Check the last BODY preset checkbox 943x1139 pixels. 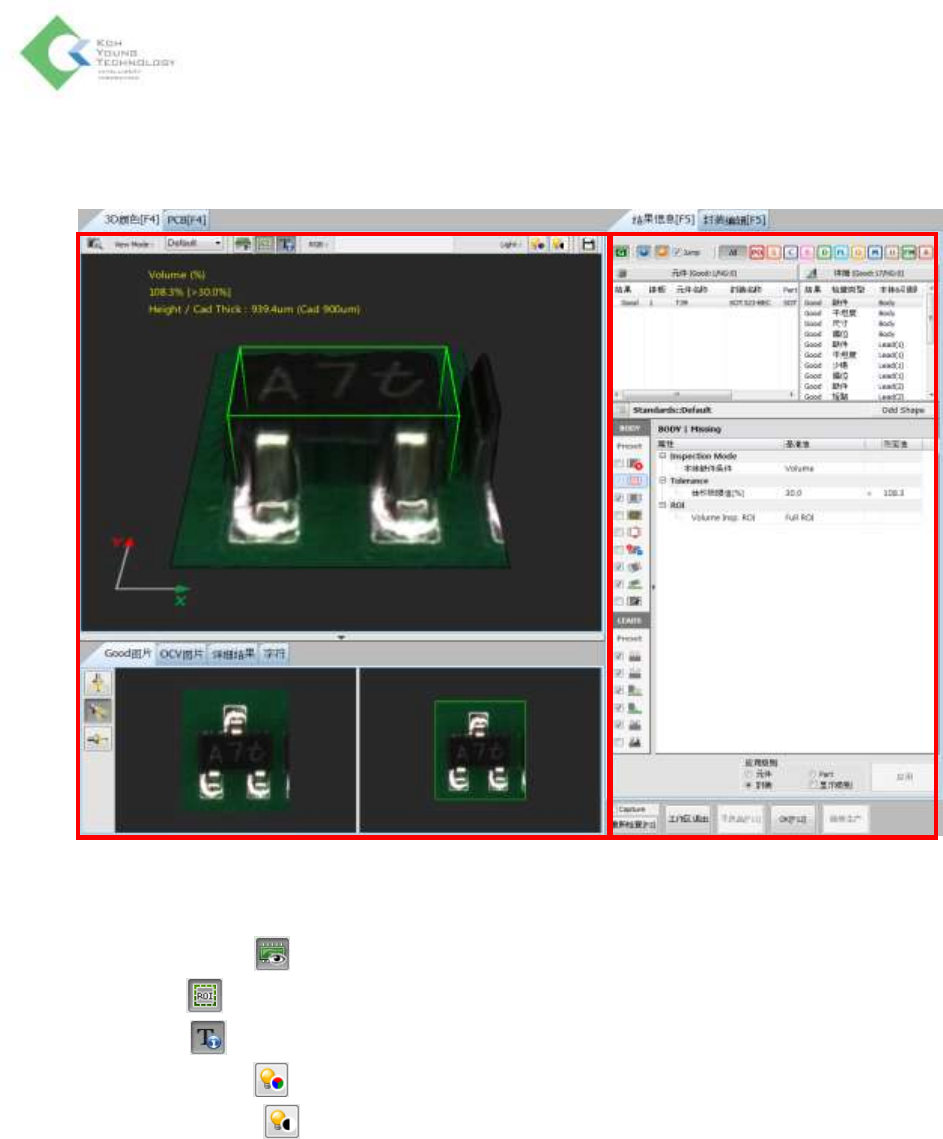(619, 601)
